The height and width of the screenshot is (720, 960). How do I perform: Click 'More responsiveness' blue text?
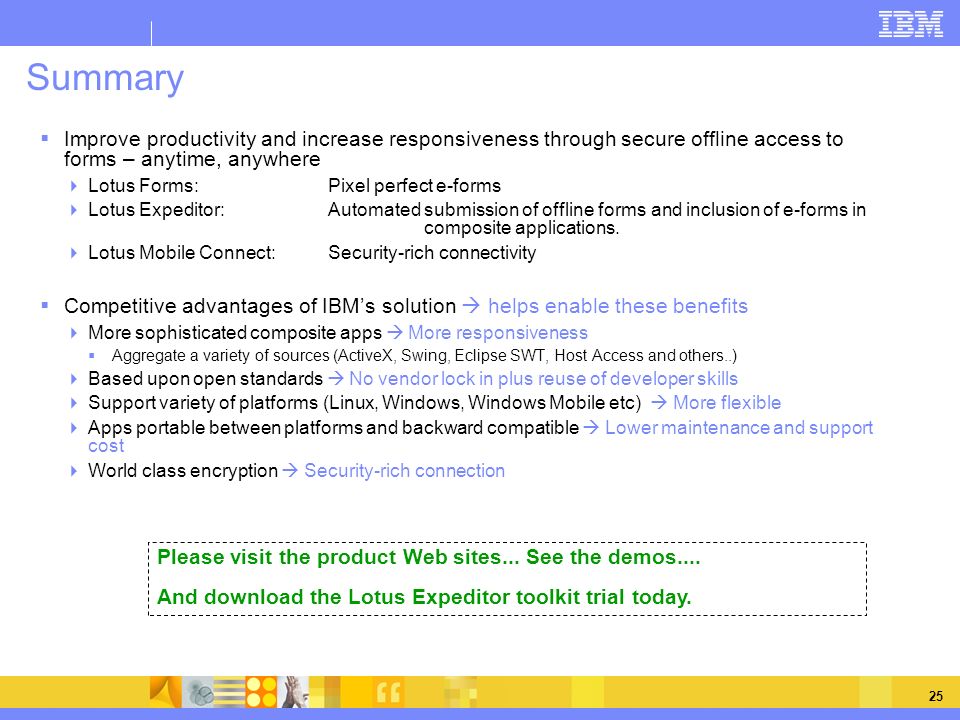click(498, 333)
